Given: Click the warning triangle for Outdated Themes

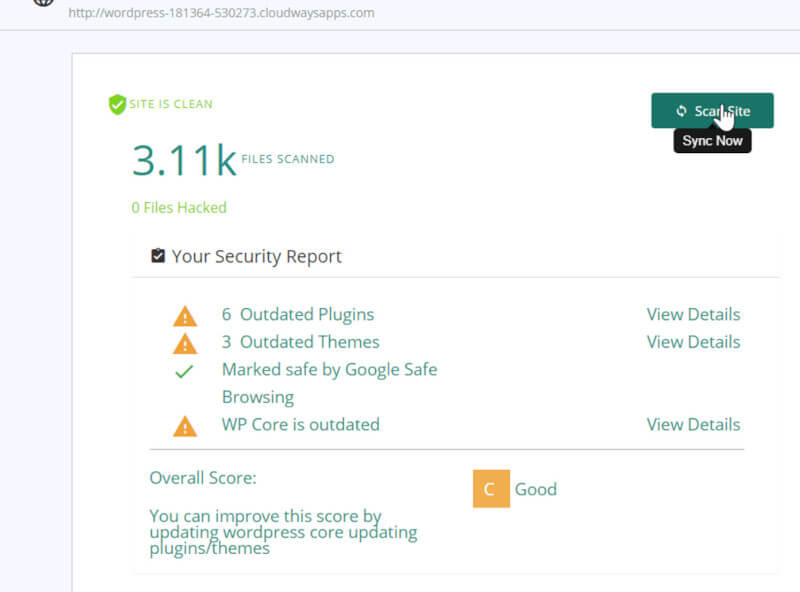Looking at the screenshot, I should (x=185, y=344).
